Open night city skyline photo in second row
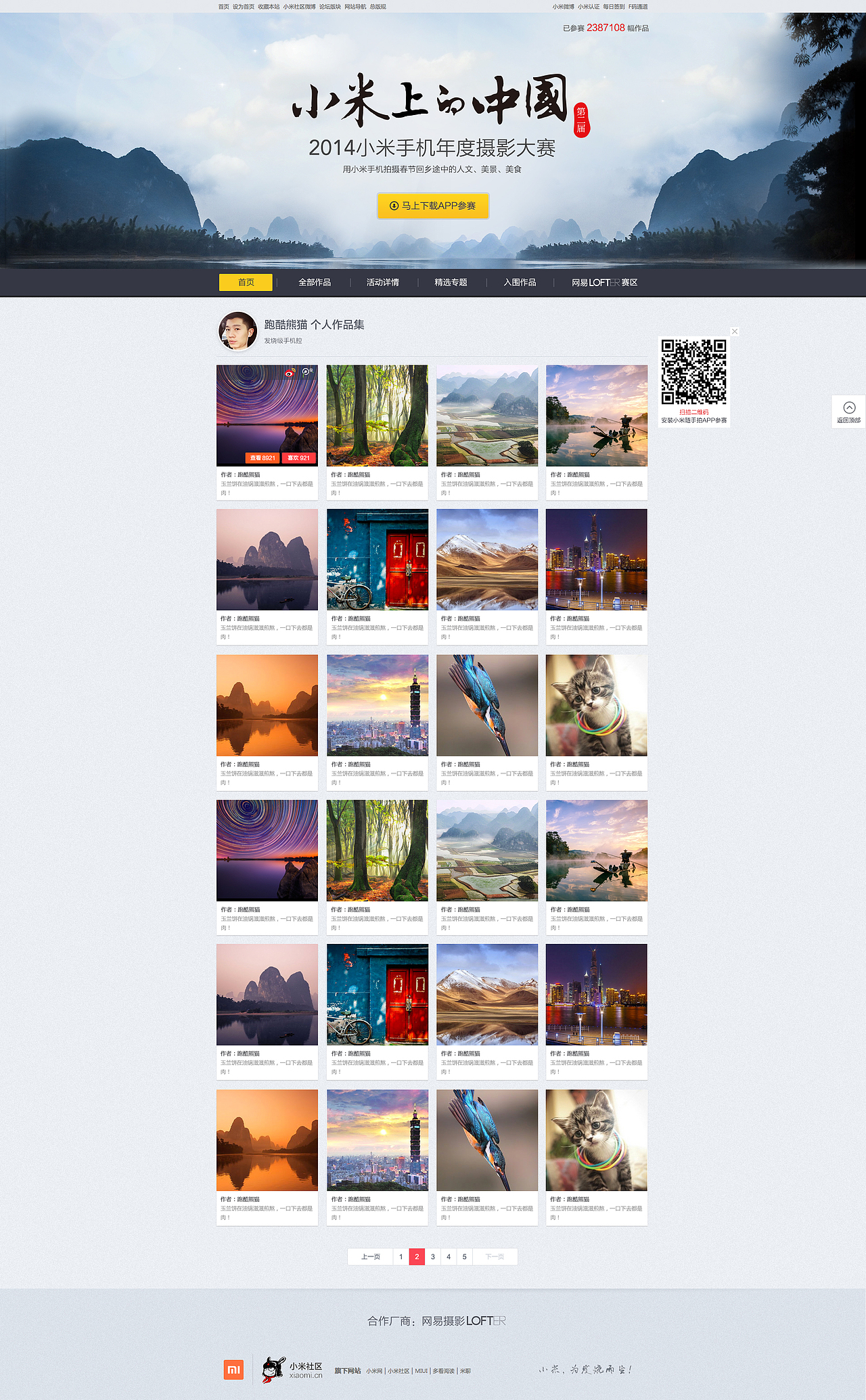This screenshot has width=866, height=1400. click(x=597, y=560)
